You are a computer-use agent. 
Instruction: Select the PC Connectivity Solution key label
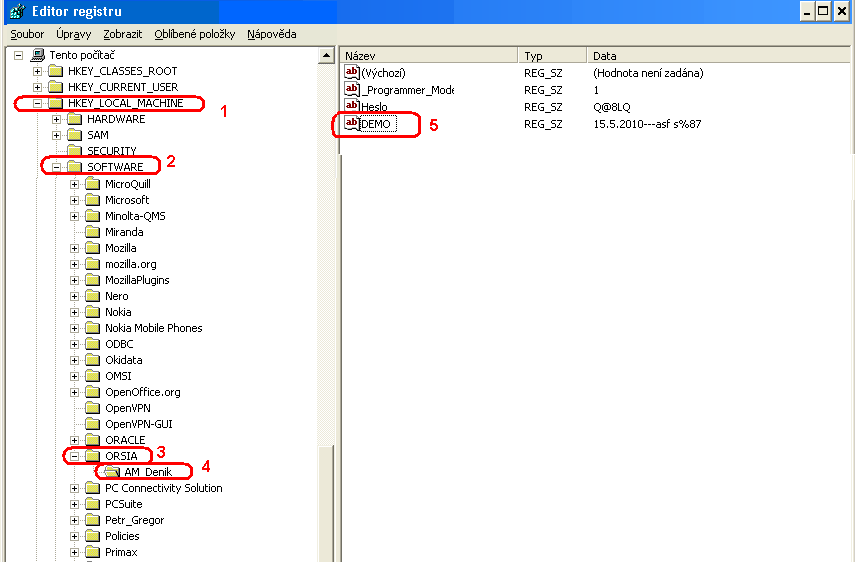pos(164,488)
